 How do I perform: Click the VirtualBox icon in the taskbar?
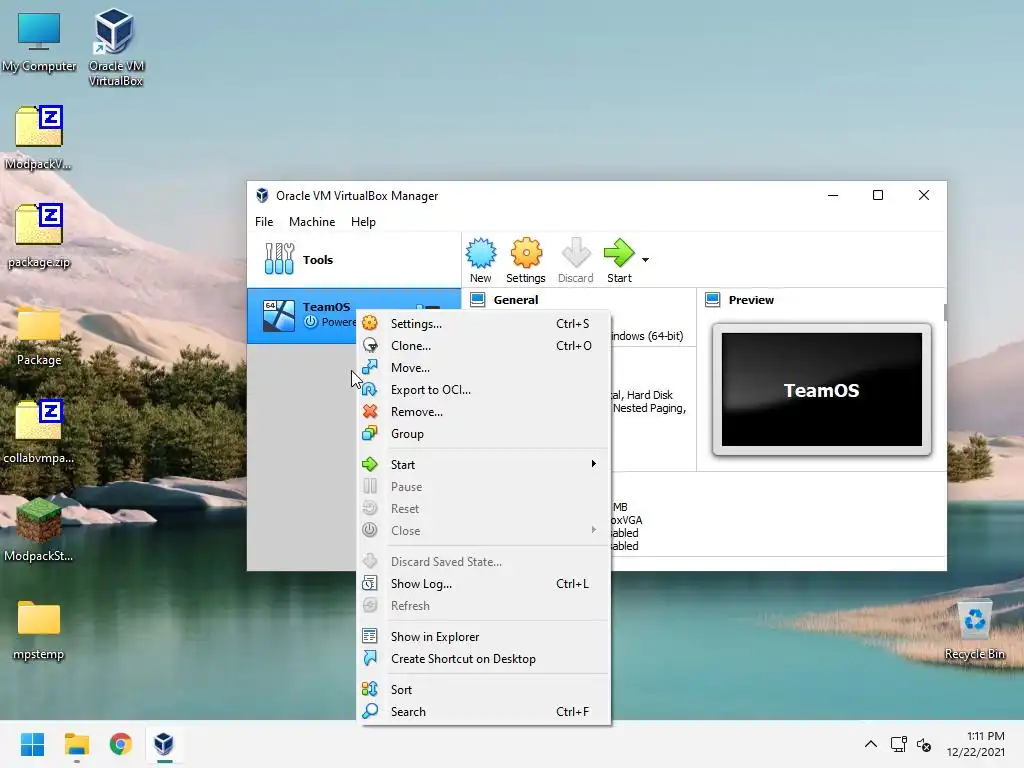point(164,744)
